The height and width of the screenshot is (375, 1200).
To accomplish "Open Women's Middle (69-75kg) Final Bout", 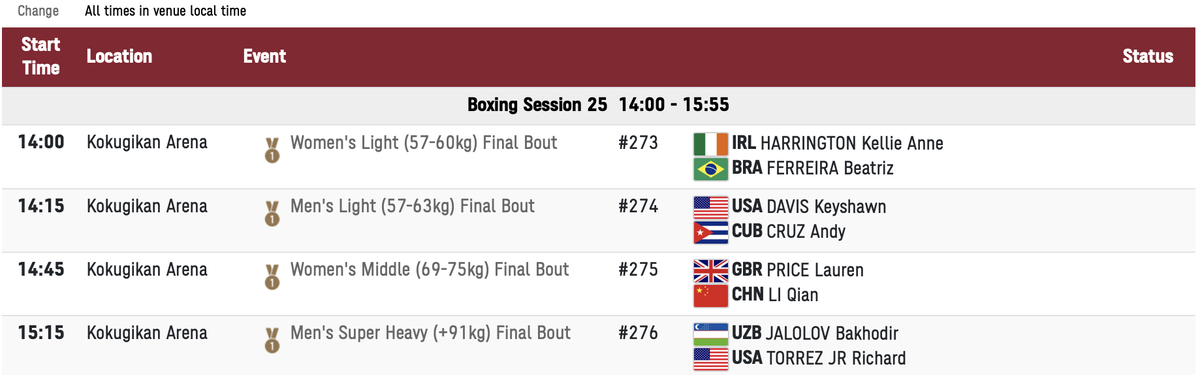I will [430, 270].
